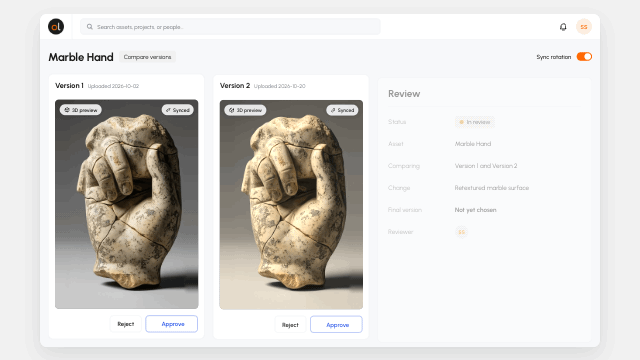Image resolution: width=640 pixels, height=360 pixels.
Task: Click the Reviewer field label
Action: tap(400, 232)
